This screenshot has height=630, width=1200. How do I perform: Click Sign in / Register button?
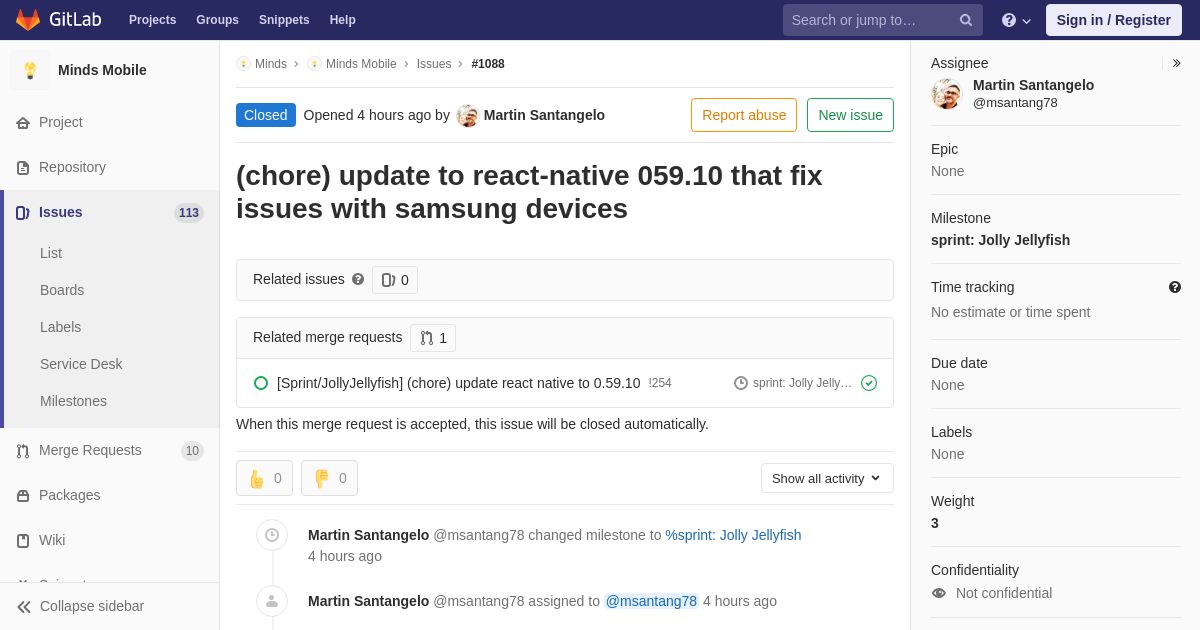click(1114, 20)
